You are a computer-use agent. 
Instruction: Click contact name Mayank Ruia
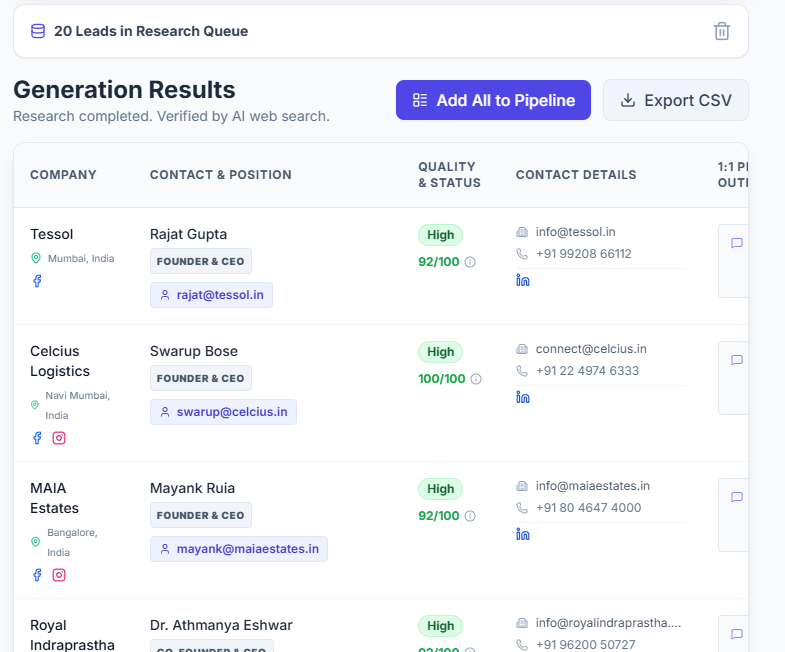[x=192, y=488]
